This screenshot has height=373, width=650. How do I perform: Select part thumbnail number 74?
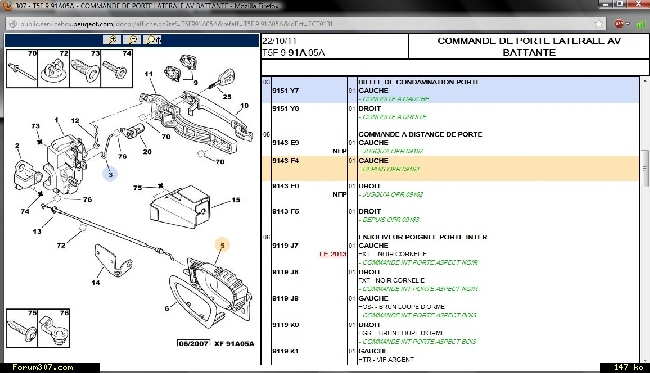click(116, 68)
